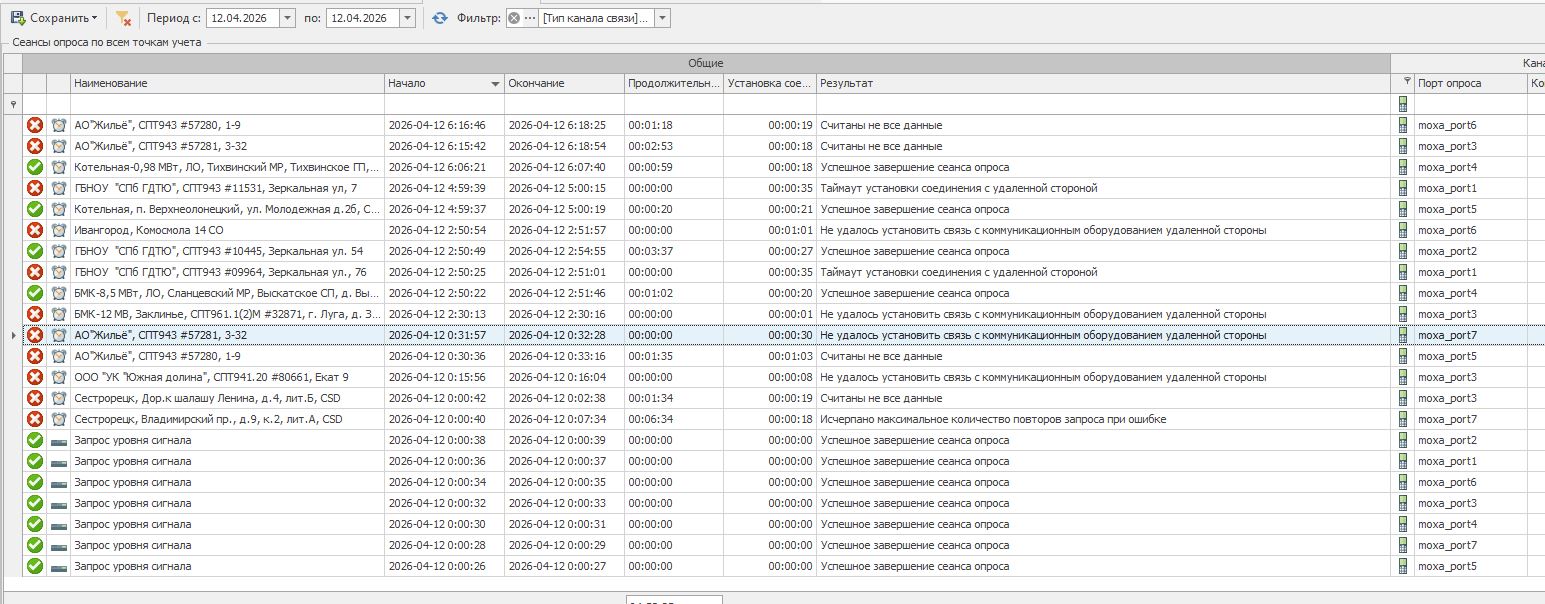Open the Период с date picker dropdown
The height and width of the screenshot is (604, 1545).
click(x=287, y=18)
